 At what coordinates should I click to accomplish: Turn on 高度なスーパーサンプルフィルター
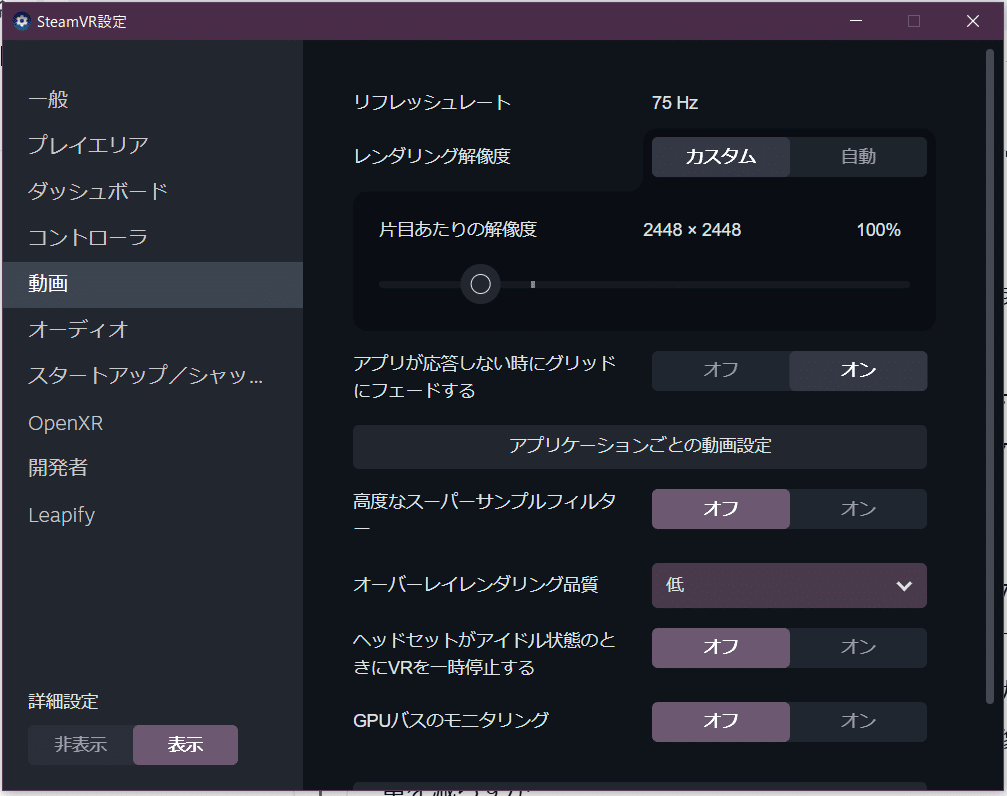pyautogui.click(x=858, y=509)
